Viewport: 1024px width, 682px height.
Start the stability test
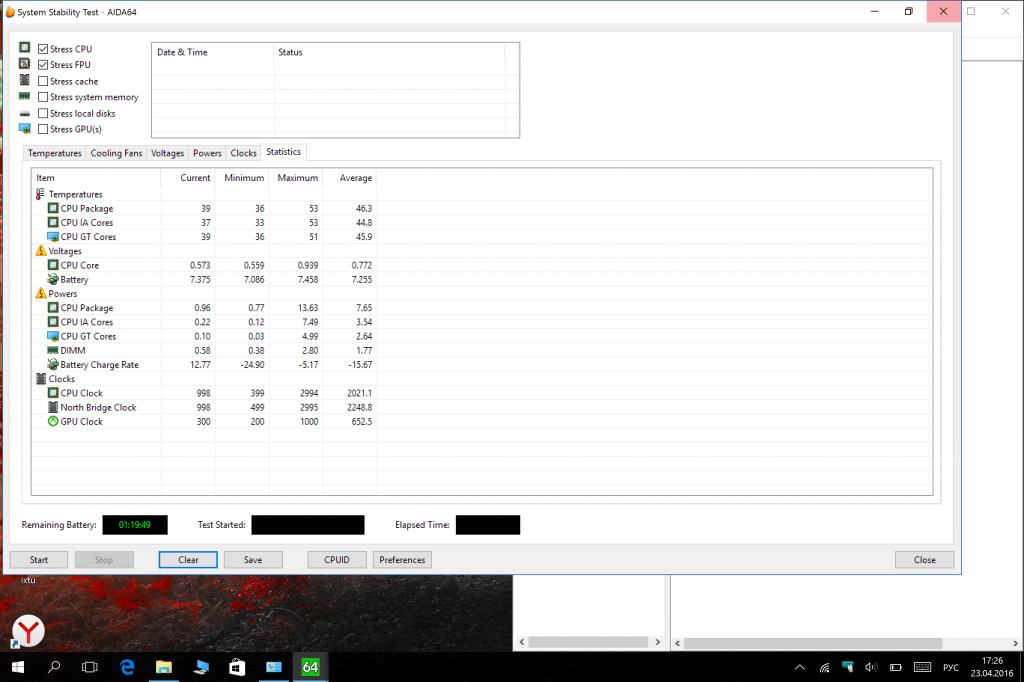point(39,560)
